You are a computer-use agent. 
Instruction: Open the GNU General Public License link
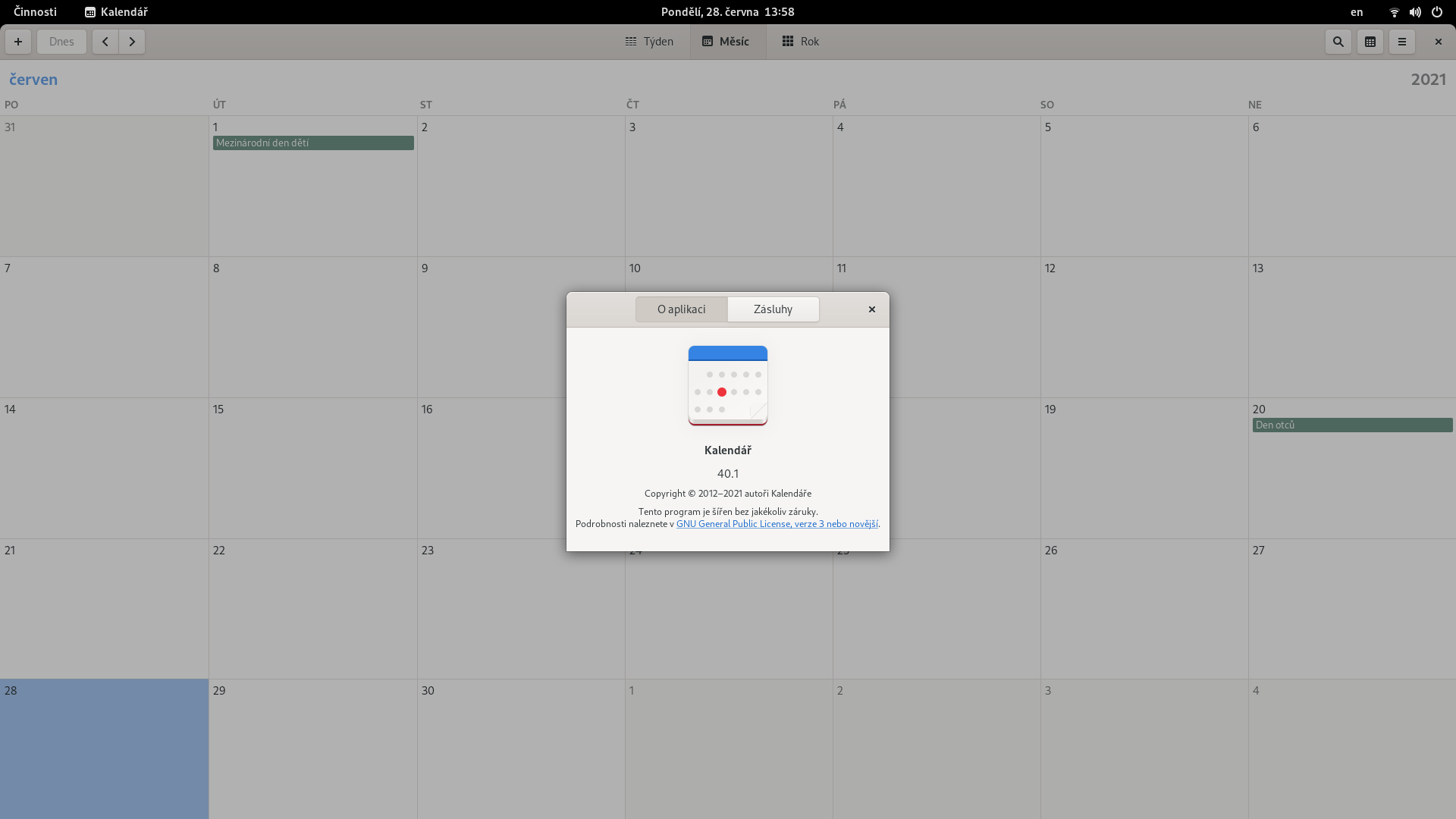click(x=777, y=524)
